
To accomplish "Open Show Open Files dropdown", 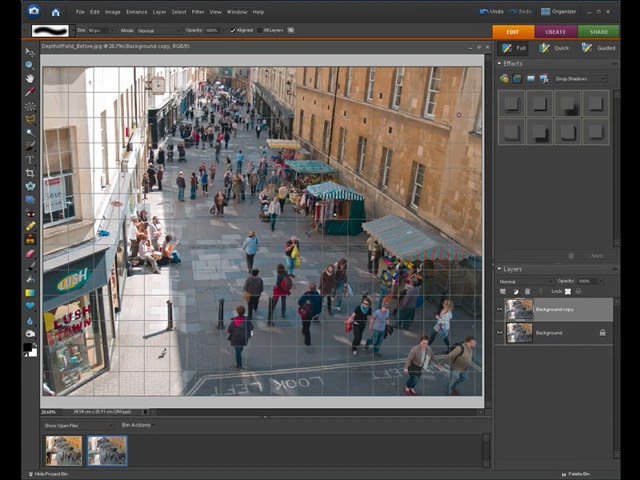I will point(78,426).
